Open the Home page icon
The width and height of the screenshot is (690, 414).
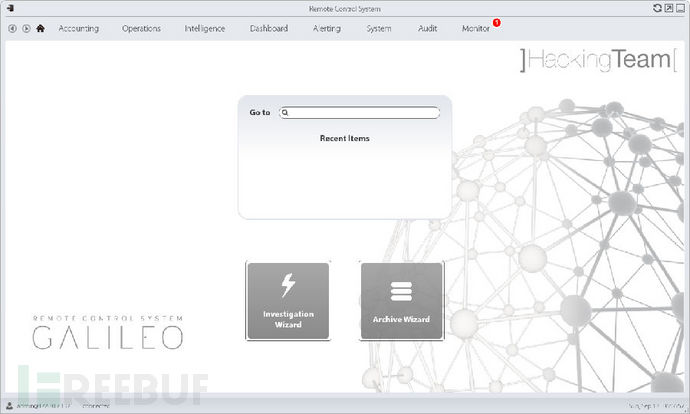pos(40,29)
